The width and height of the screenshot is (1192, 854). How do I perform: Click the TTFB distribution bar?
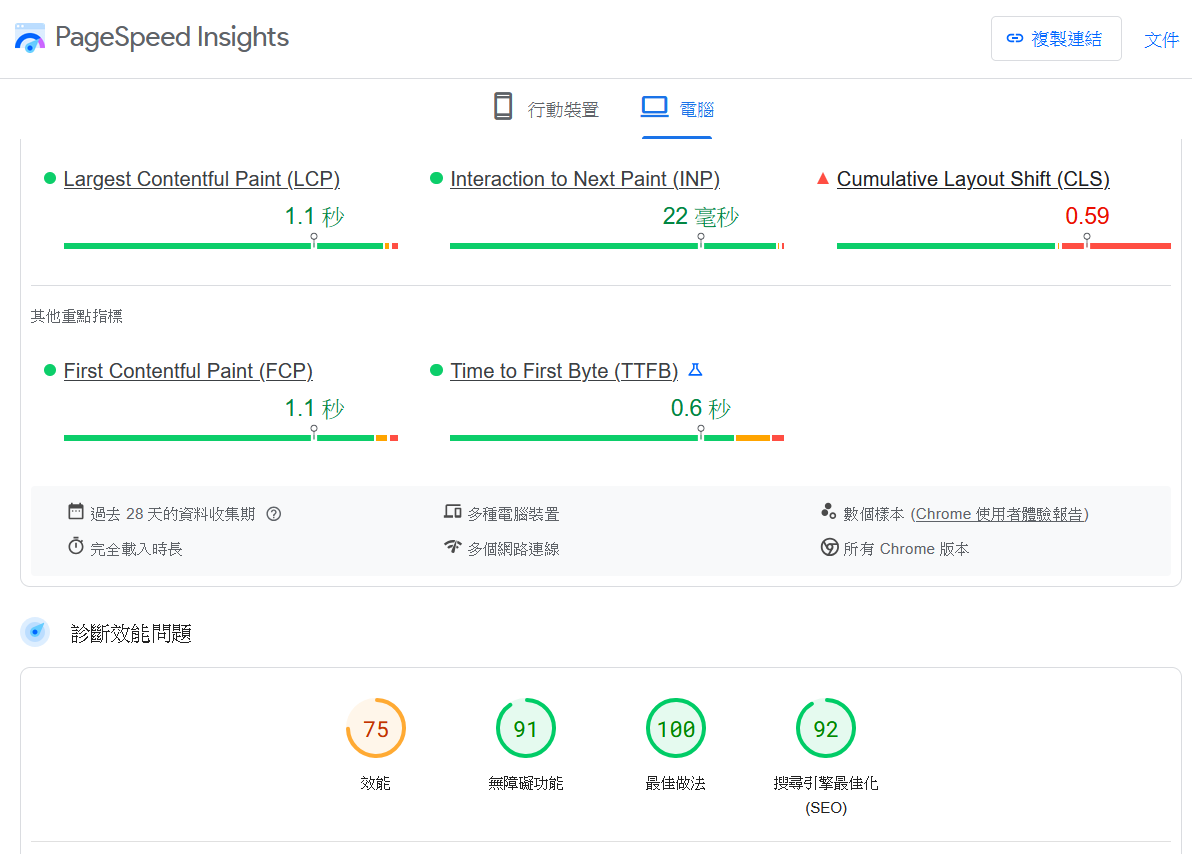click(x=617, y=438)
